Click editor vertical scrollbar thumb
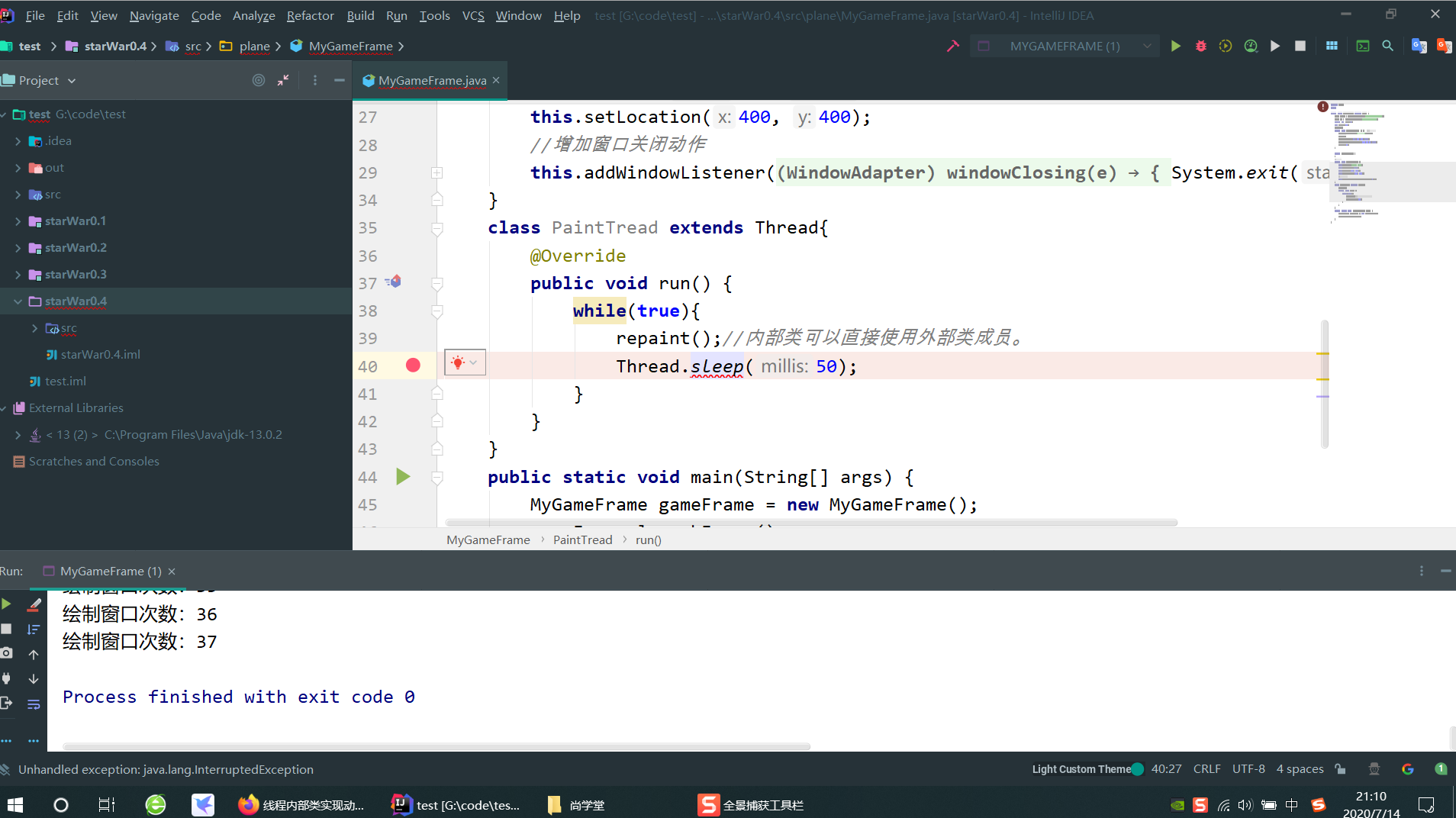 [x=1325, y=384]
